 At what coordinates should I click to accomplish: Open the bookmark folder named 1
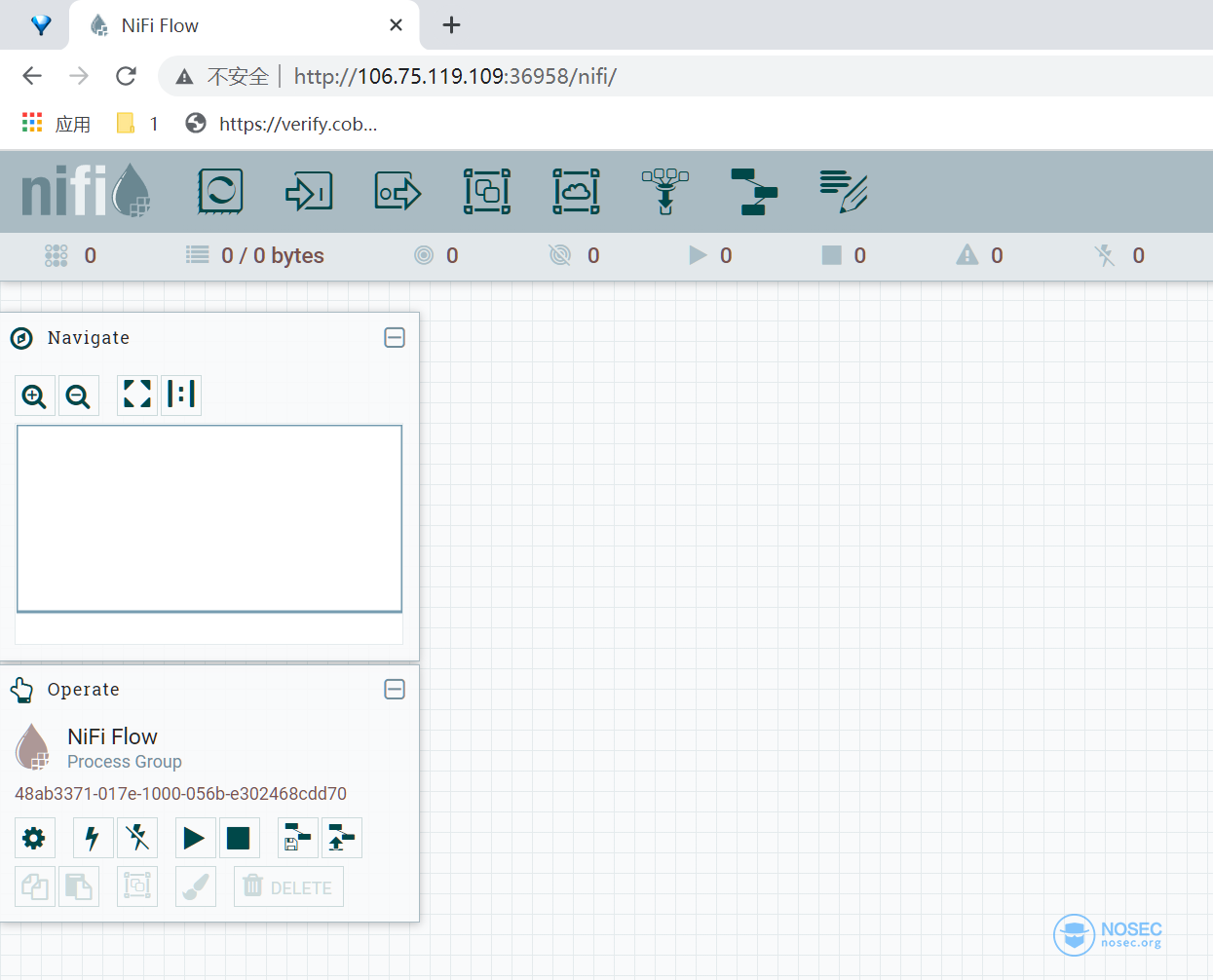click(x=137, y=124)
